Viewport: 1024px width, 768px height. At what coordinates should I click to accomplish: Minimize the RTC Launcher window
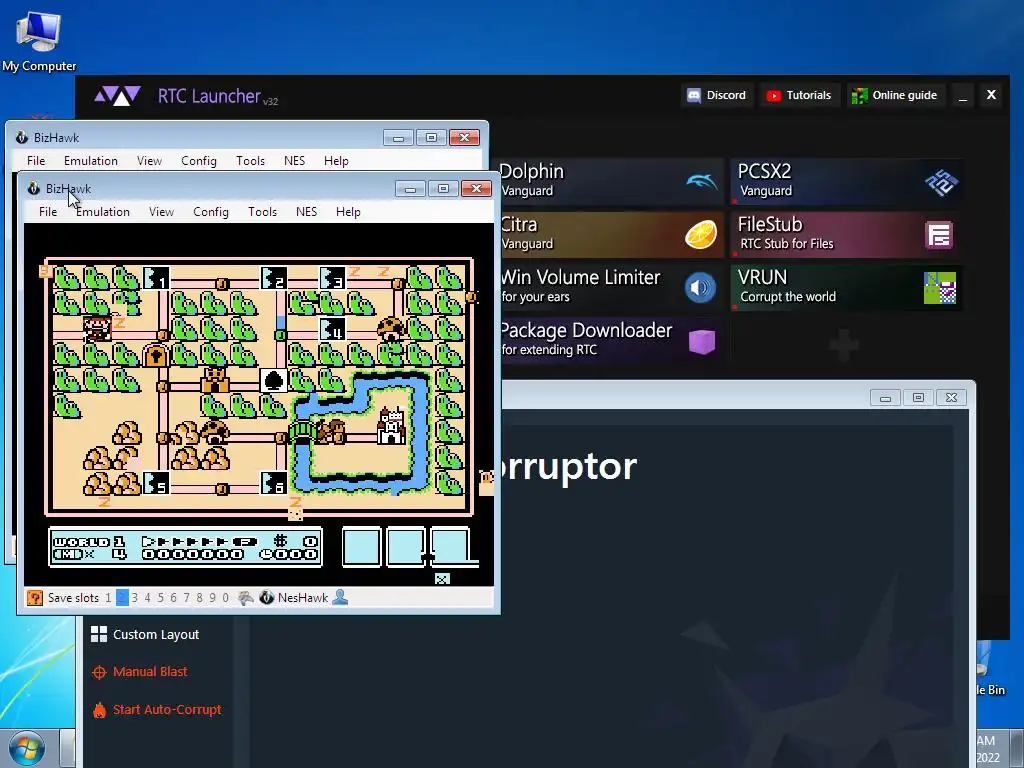click(x=963, y=95)
